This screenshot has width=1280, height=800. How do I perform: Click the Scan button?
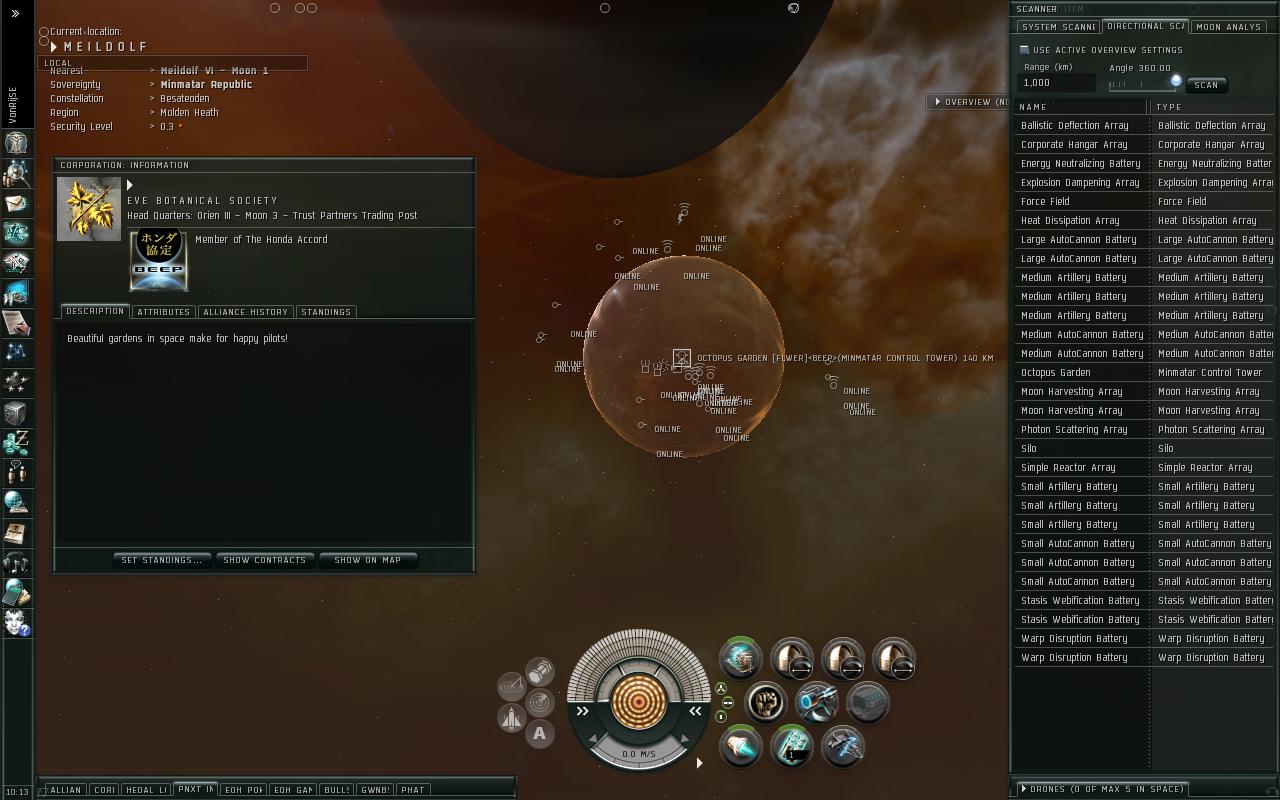pyautogui.click(x=1207, y=85)
